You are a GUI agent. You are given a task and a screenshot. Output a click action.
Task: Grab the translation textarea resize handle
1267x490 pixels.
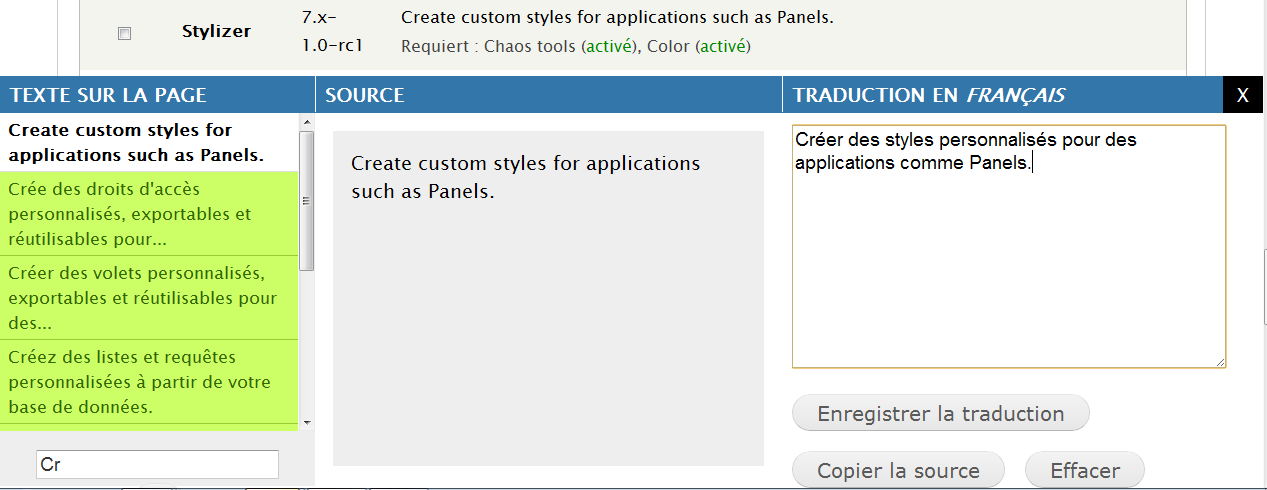coord(1220,362)
